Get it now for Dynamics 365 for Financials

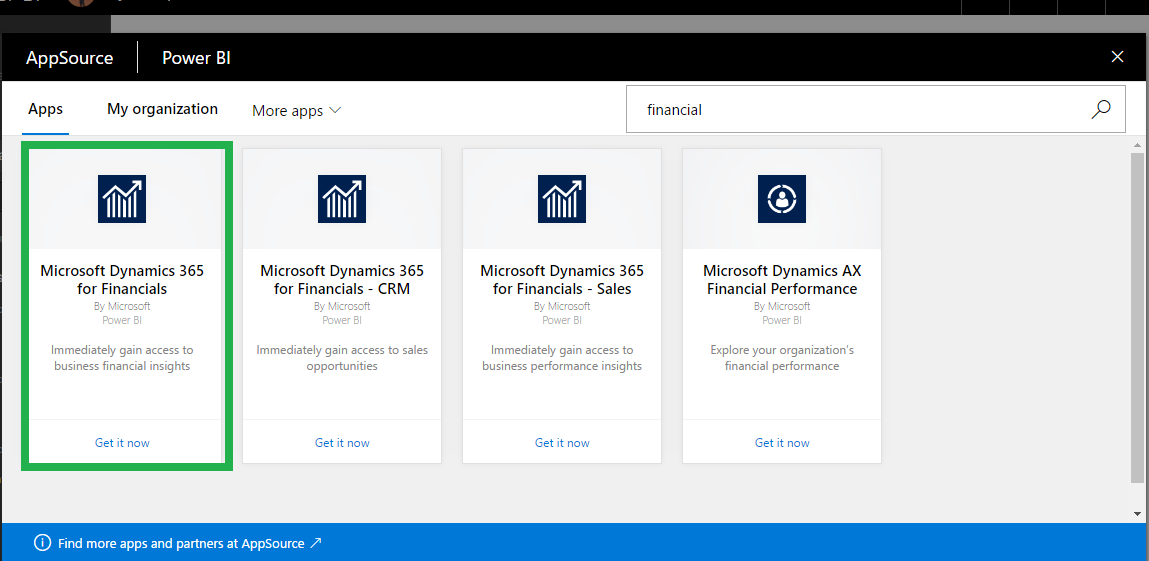(122, 442)
